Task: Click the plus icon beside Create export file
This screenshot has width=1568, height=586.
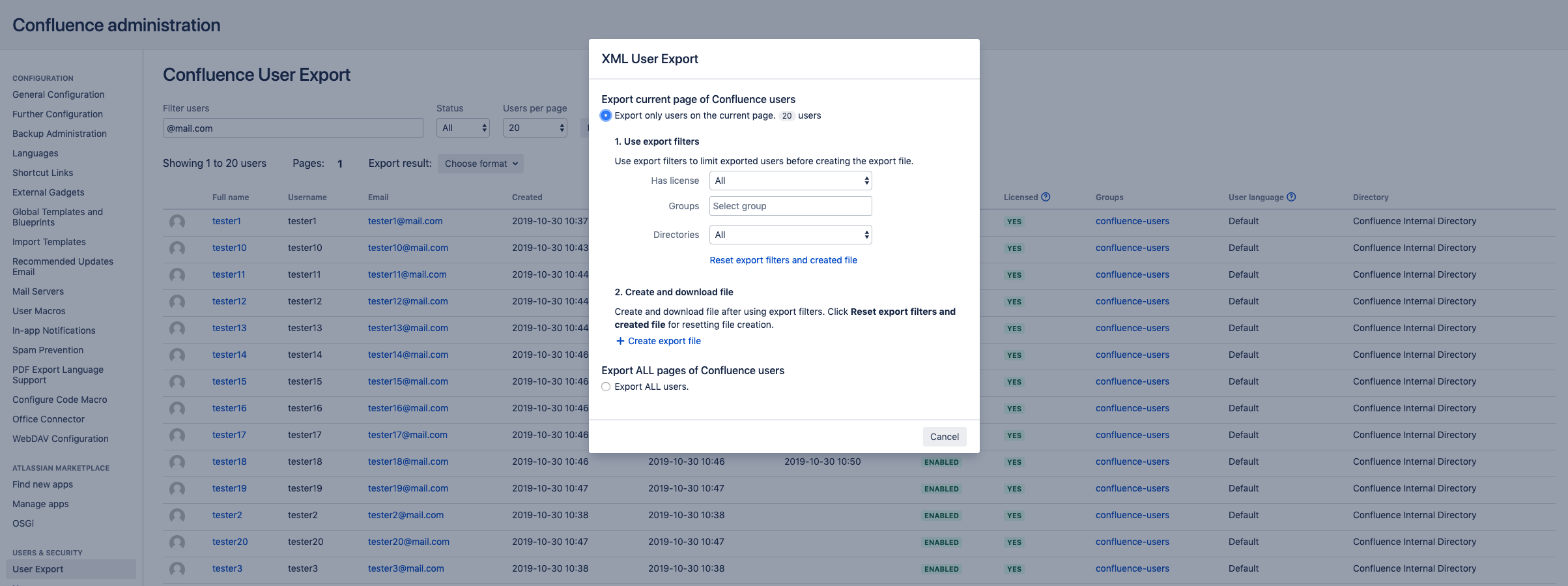Action: 620,341
